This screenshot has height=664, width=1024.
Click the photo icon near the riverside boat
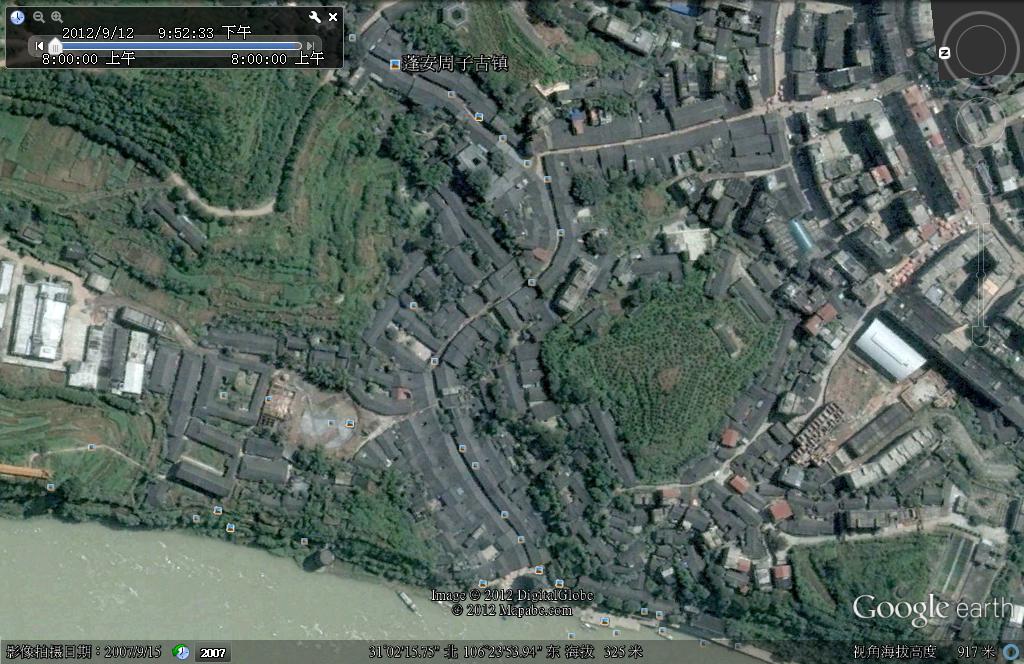coord(482,582)
